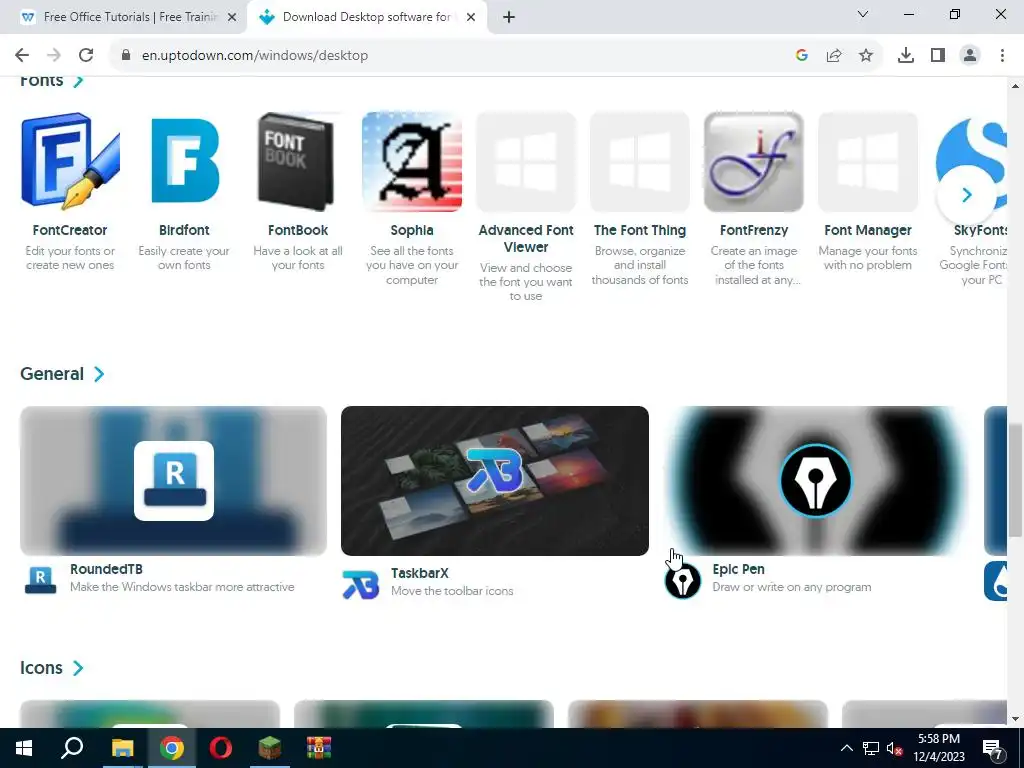Open the Font Manager title link

pos(868,230)
